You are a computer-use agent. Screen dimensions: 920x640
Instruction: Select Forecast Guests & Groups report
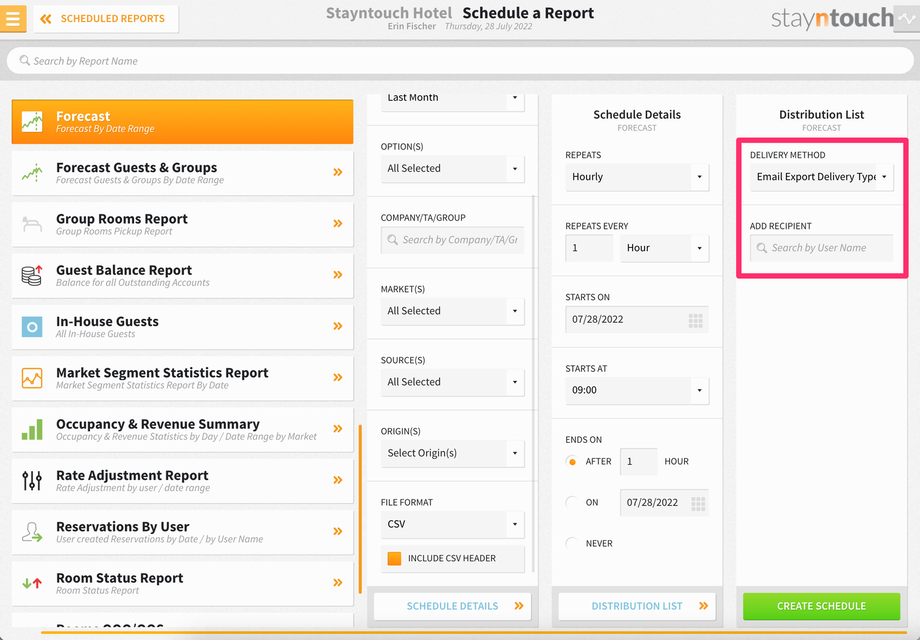tap(182, 172)
